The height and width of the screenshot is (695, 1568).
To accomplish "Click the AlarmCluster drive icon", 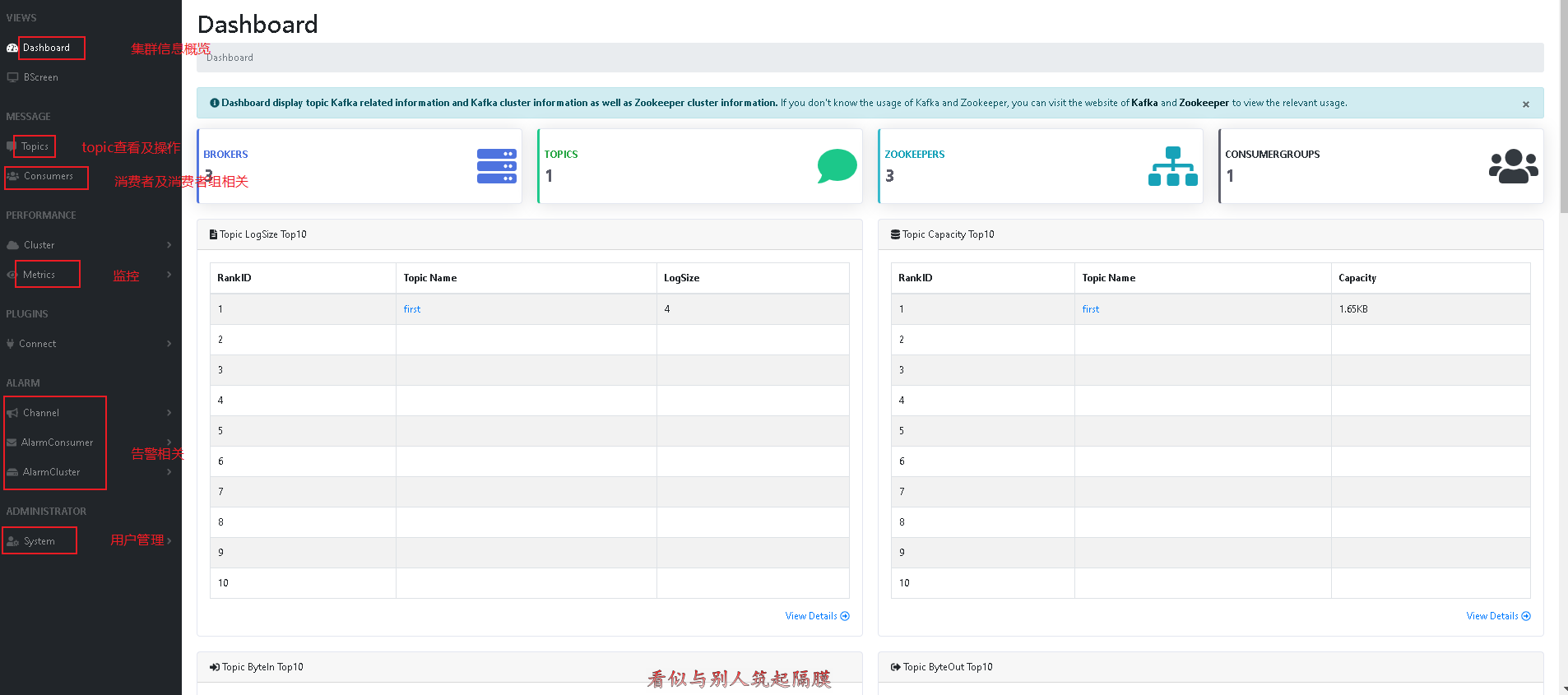I will (12, 472).
